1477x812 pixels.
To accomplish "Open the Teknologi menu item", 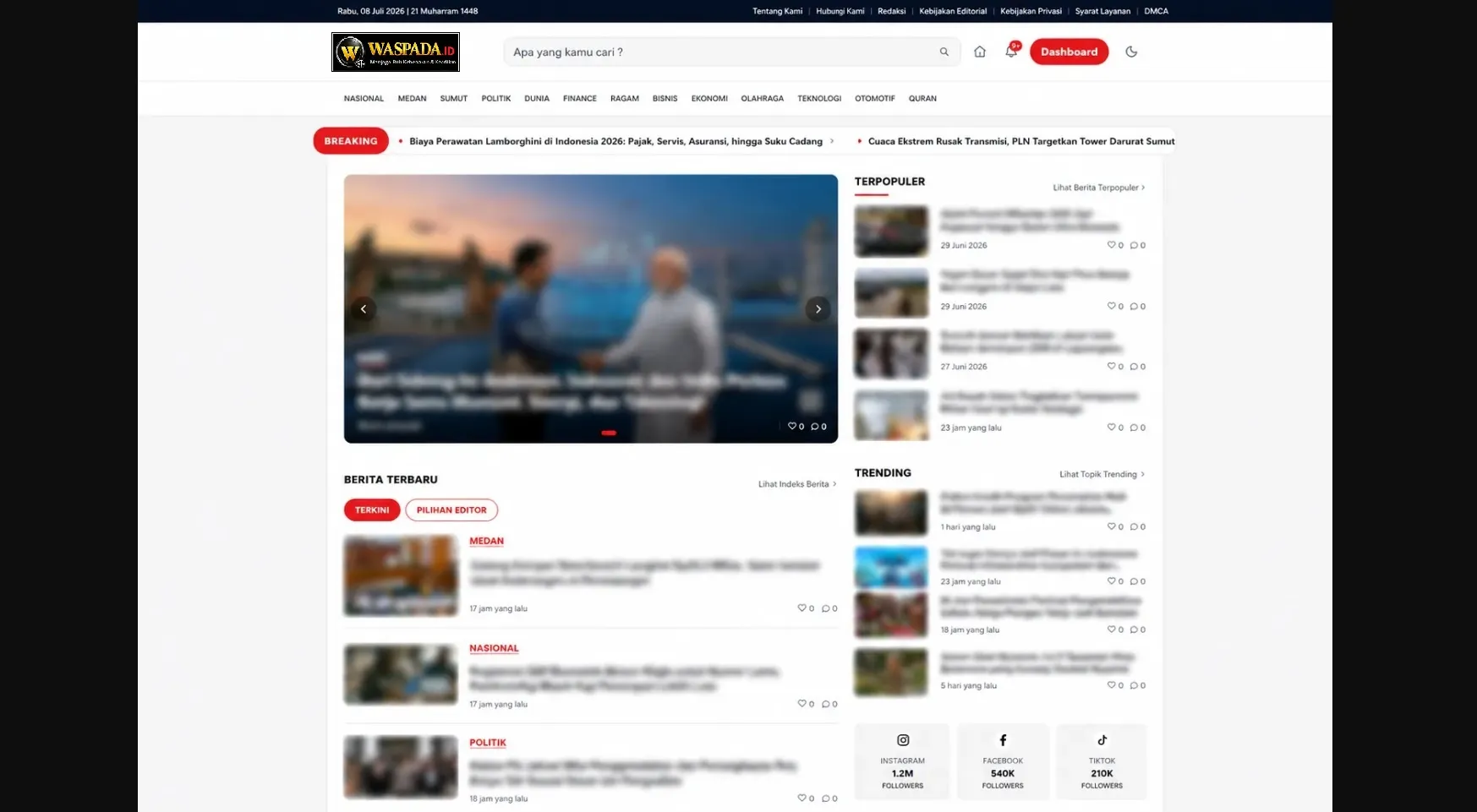I will pos(819,99).
